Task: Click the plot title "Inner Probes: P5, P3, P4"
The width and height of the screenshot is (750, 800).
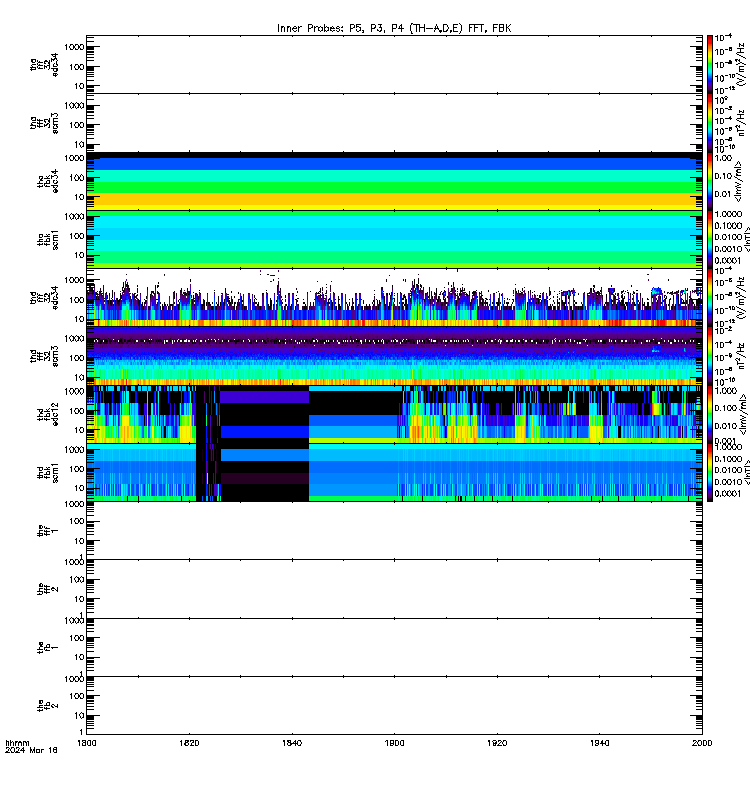Action: 394,28
